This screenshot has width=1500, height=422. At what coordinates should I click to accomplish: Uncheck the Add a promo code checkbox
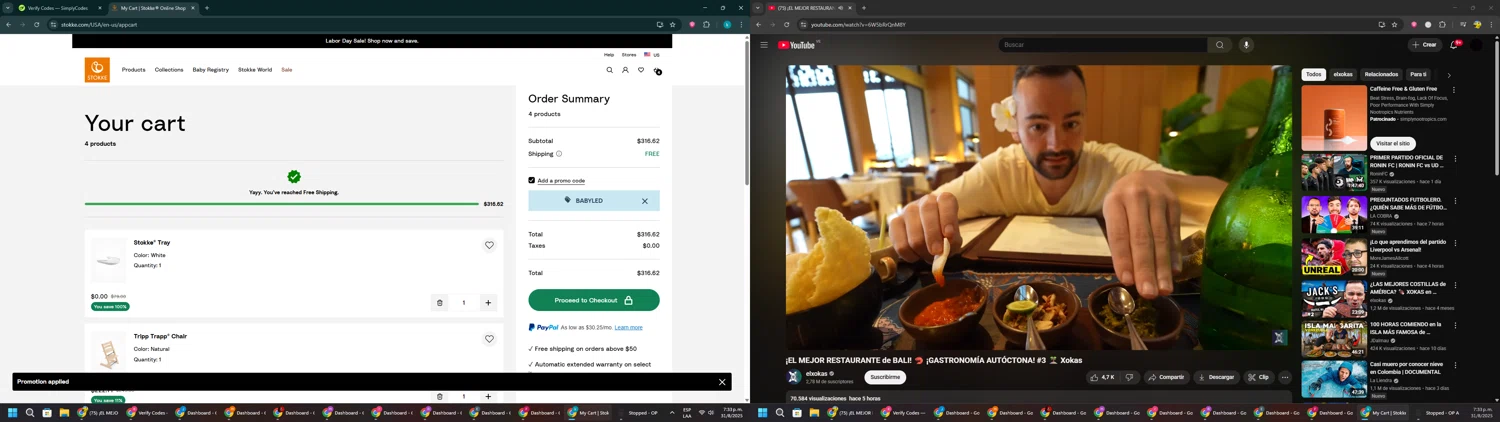tap(532, 180)
